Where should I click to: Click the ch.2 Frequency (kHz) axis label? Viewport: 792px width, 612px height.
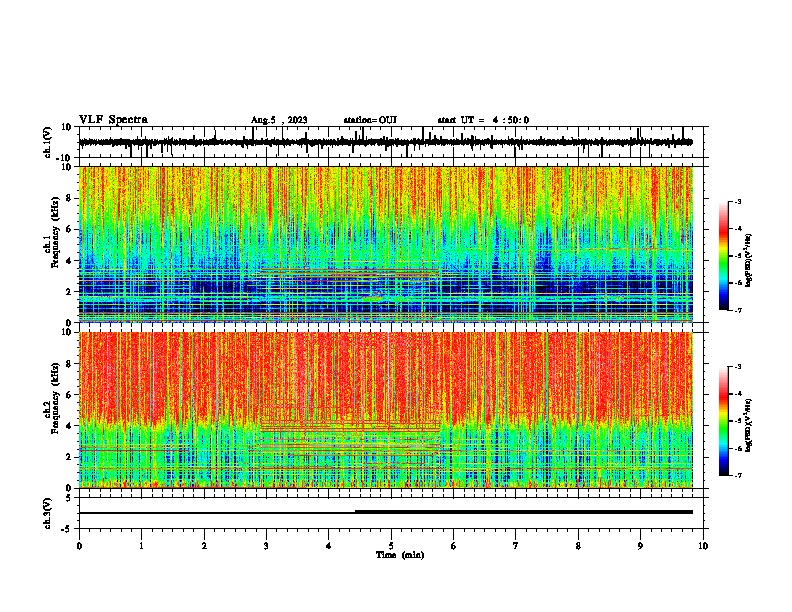click(52, 398)
